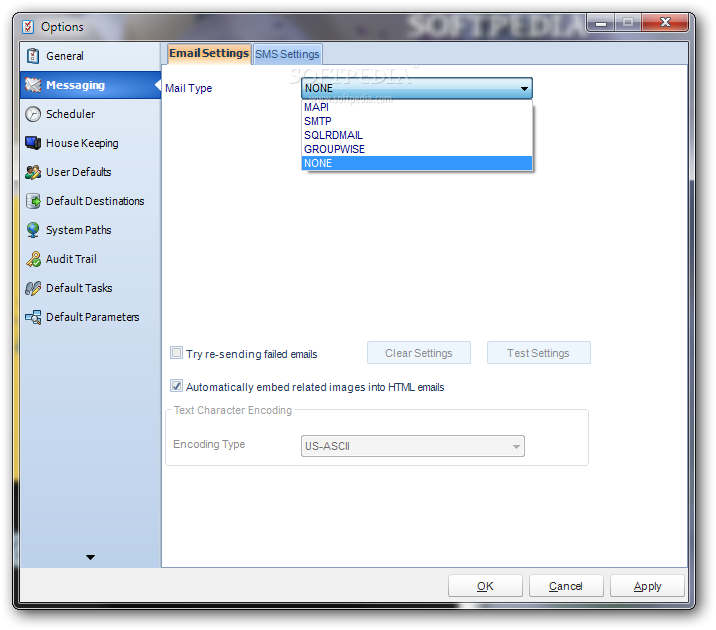Image resolution: width=716 pixels, height=630 pixels.
Task: Open User Defaults section
Action: click(90, 172)
